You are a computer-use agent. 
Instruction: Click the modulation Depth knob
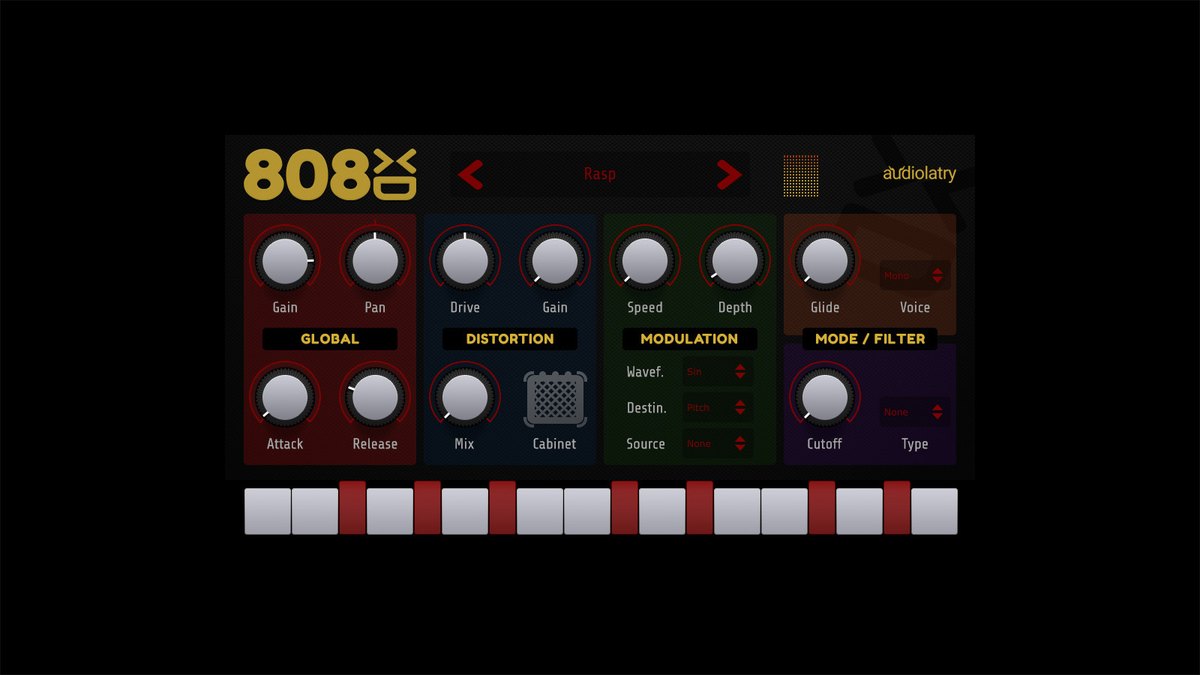734,260
